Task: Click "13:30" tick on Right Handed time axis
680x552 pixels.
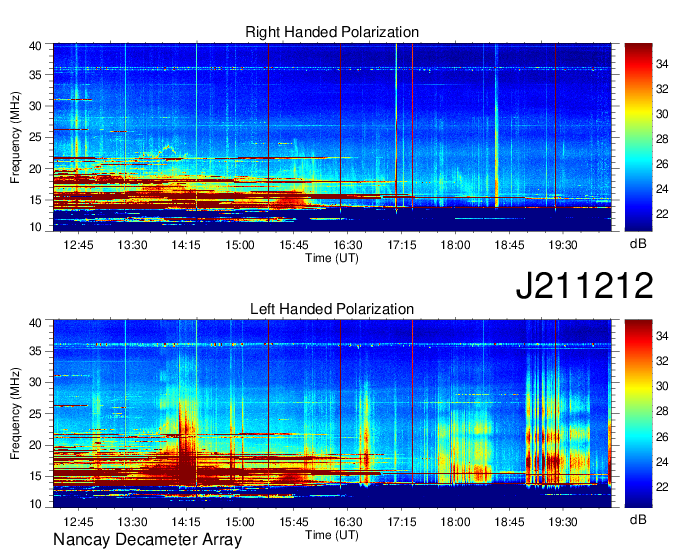Action: (x=132, y=245)
